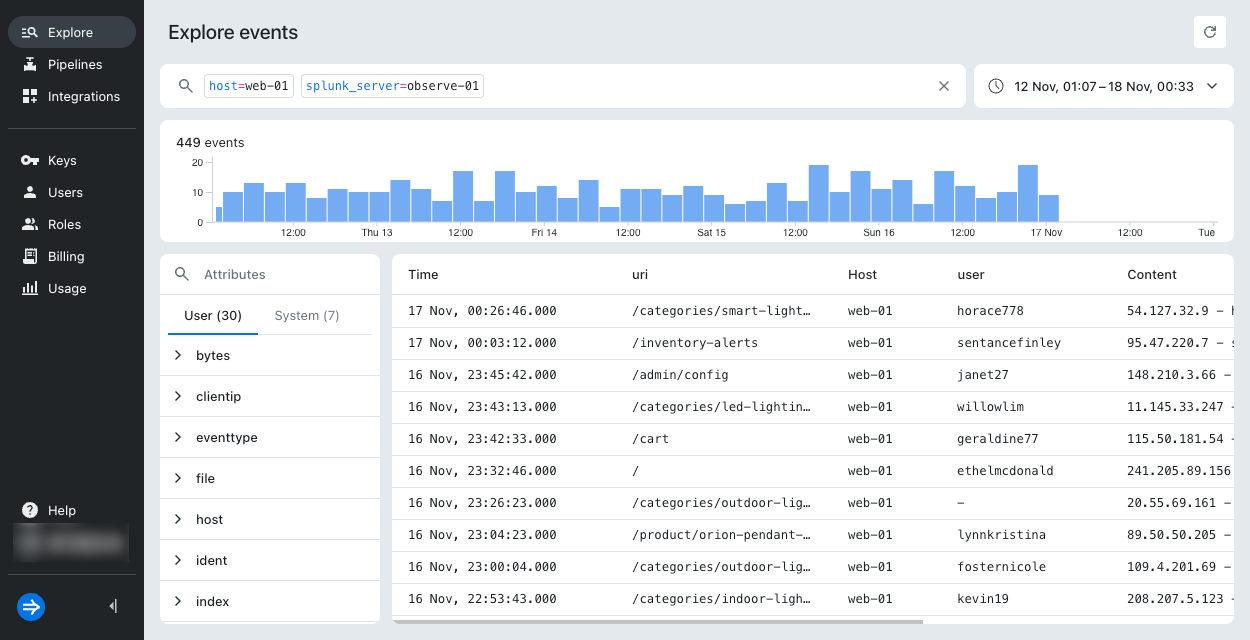Expand the clientip attribute
Viewport: 1250px width, 640px height.
pos(178,396)
